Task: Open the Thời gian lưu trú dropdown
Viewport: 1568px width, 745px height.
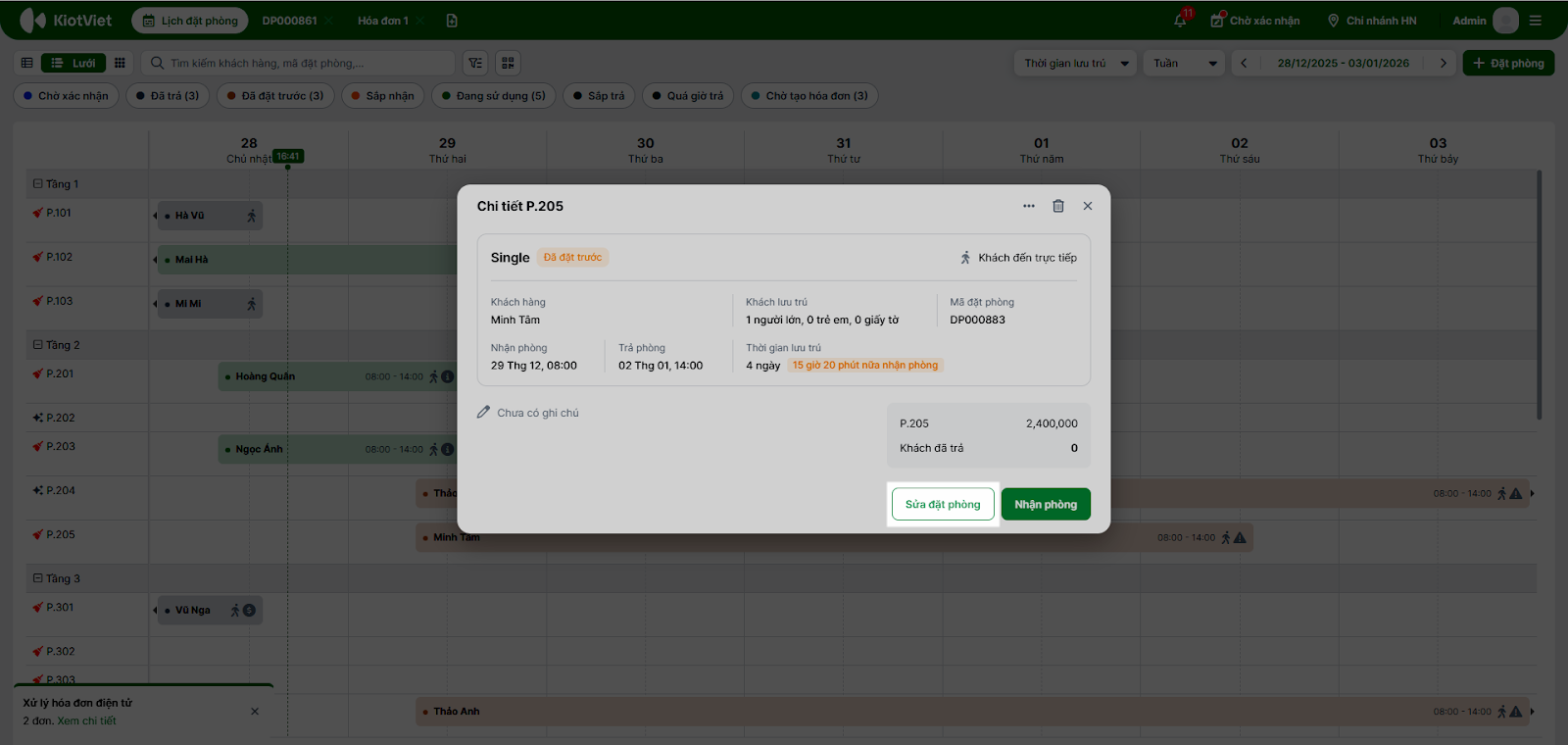Action: point(1075,63)
